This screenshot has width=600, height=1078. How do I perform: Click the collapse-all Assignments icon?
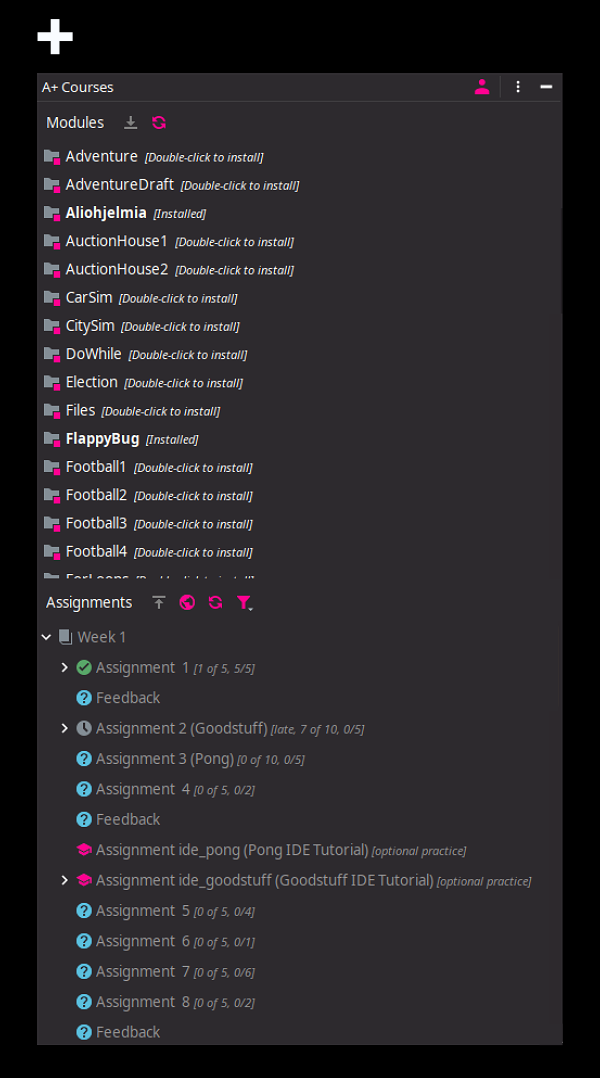pyautogui.click(x=159, y=602)
